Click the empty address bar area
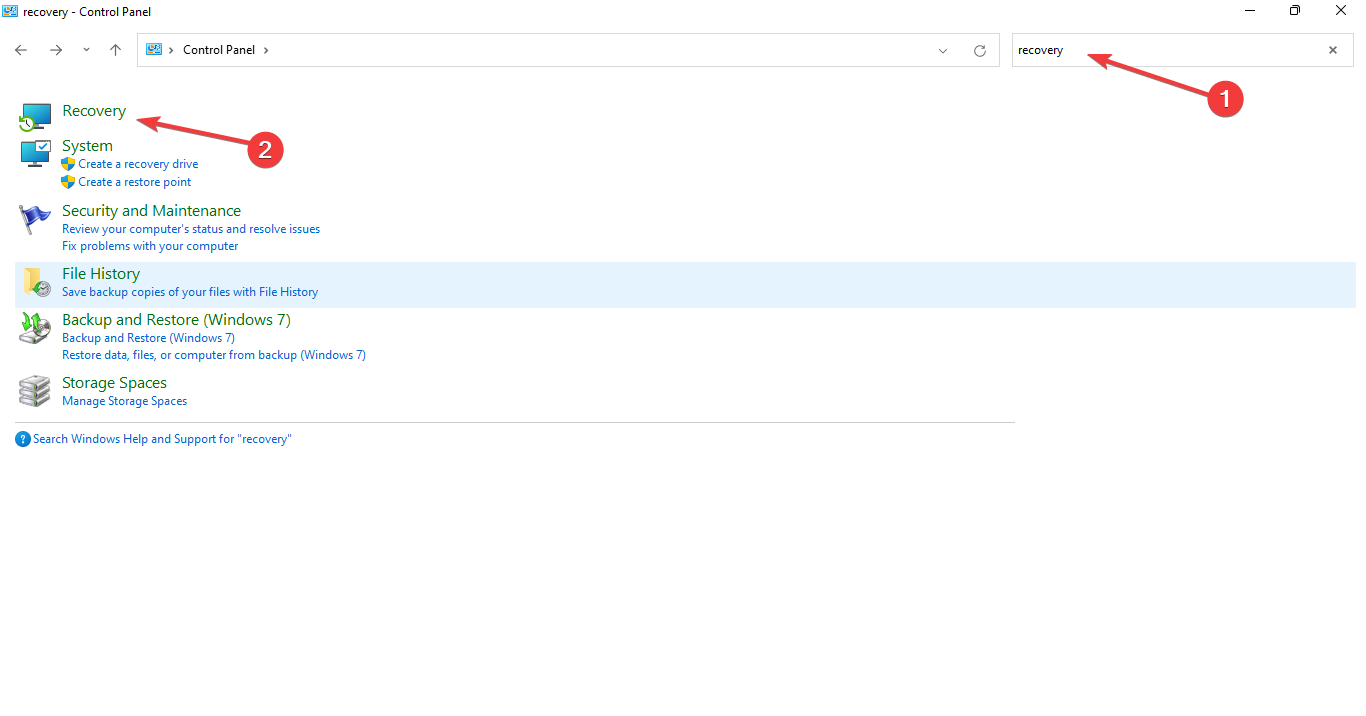 [x=600, y=50]
